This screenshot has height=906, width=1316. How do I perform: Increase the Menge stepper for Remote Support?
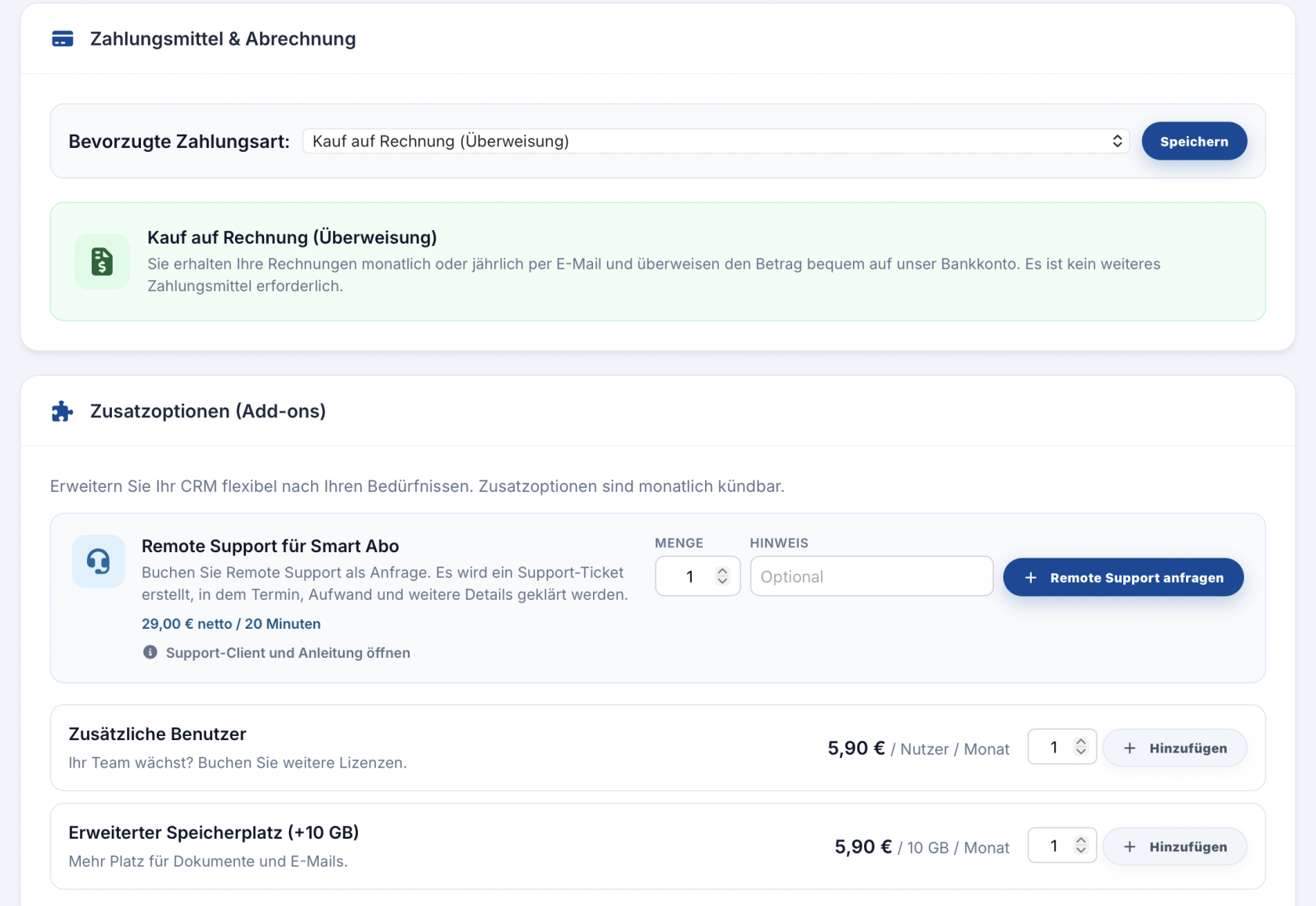(722, 571)
